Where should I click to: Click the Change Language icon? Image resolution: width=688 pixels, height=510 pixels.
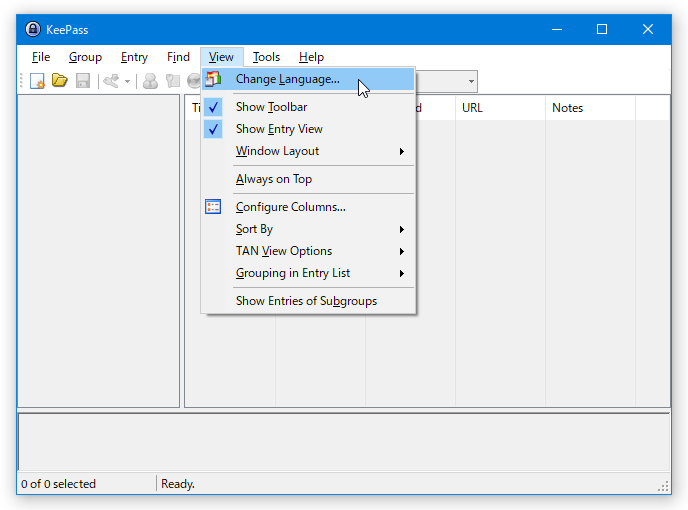coord(213,79)
